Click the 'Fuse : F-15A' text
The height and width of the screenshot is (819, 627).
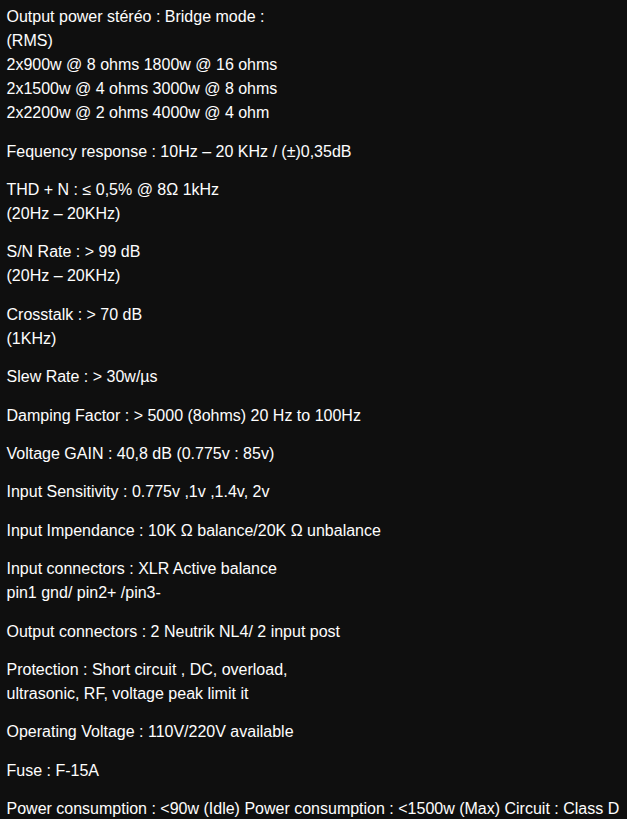(53, 770)
